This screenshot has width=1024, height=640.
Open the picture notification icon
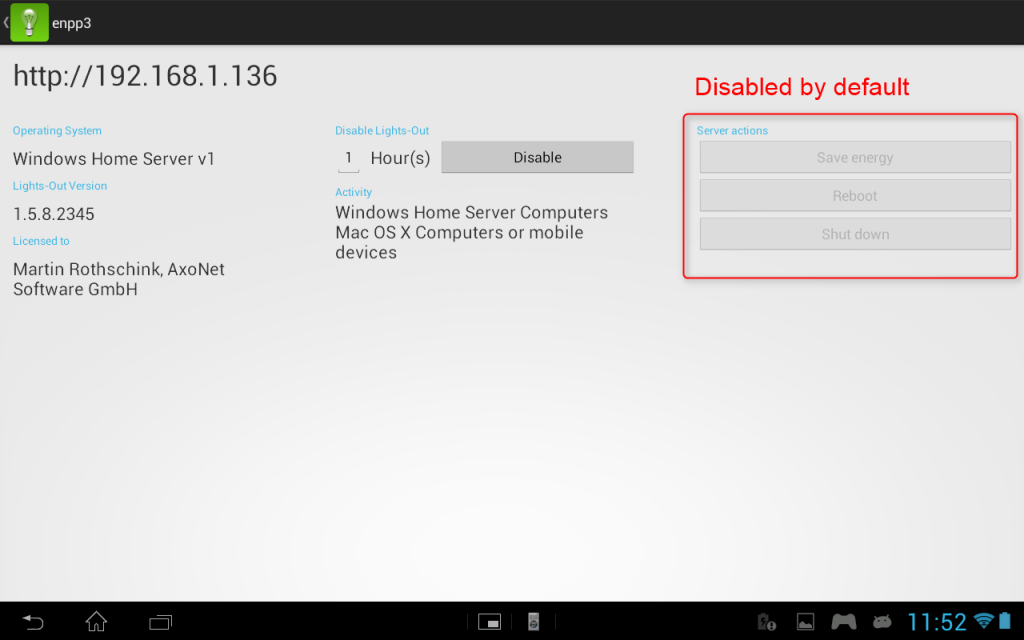click(x=805, y=622)
